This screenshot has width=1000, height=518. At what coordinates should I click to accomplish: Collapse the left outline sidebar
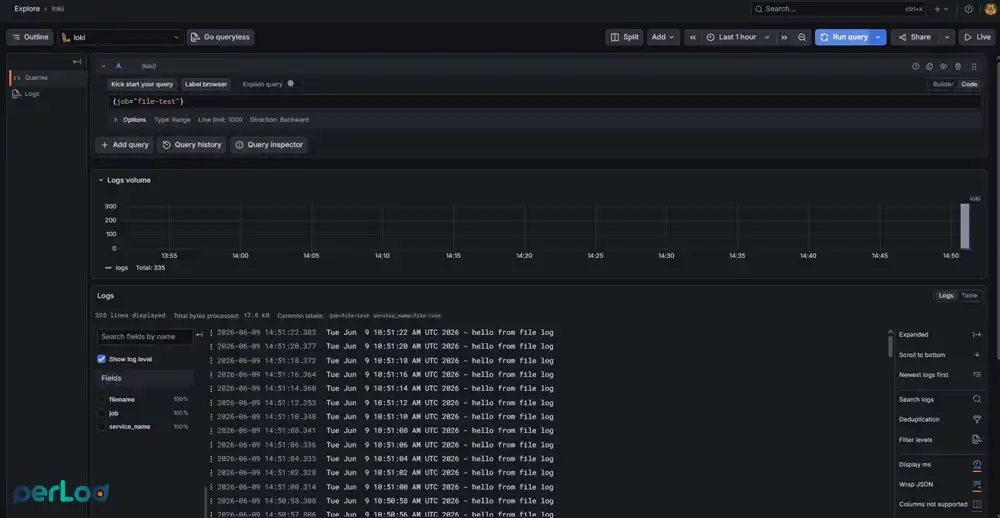pos(77,62)
